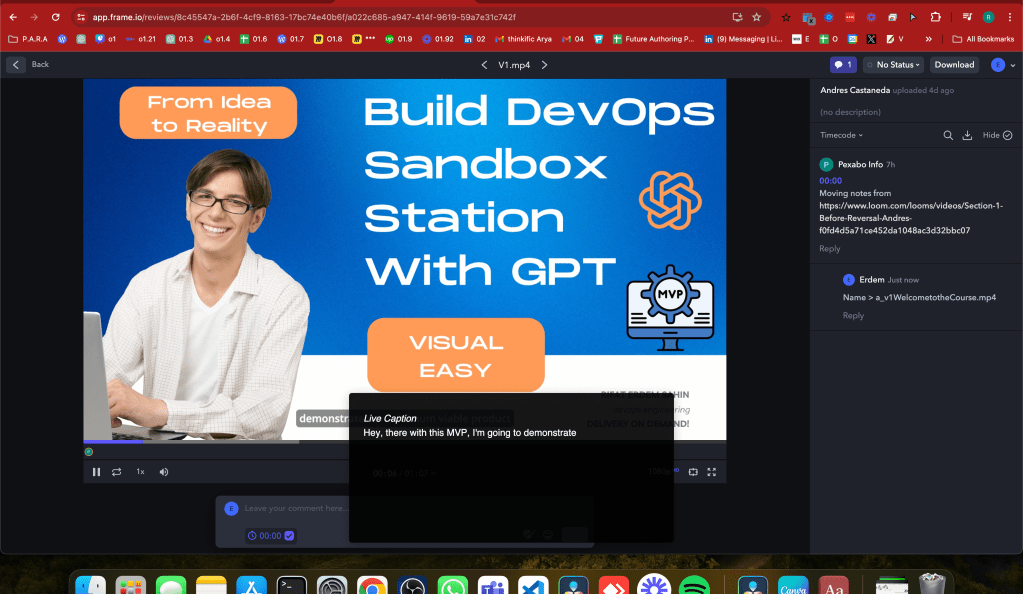This screenshot has height=594, width=1023.
Task: Toggle theater fit-width view icon
Action: (693, 472)
